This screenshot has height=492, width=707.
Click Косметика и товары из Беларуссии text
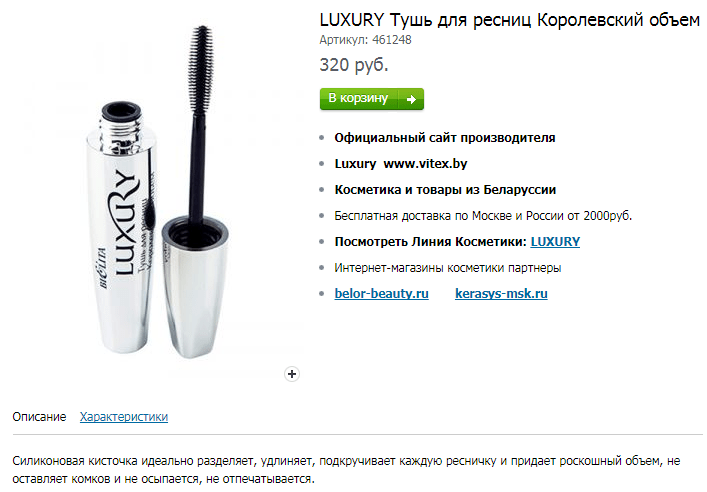[x=445, y=190]
